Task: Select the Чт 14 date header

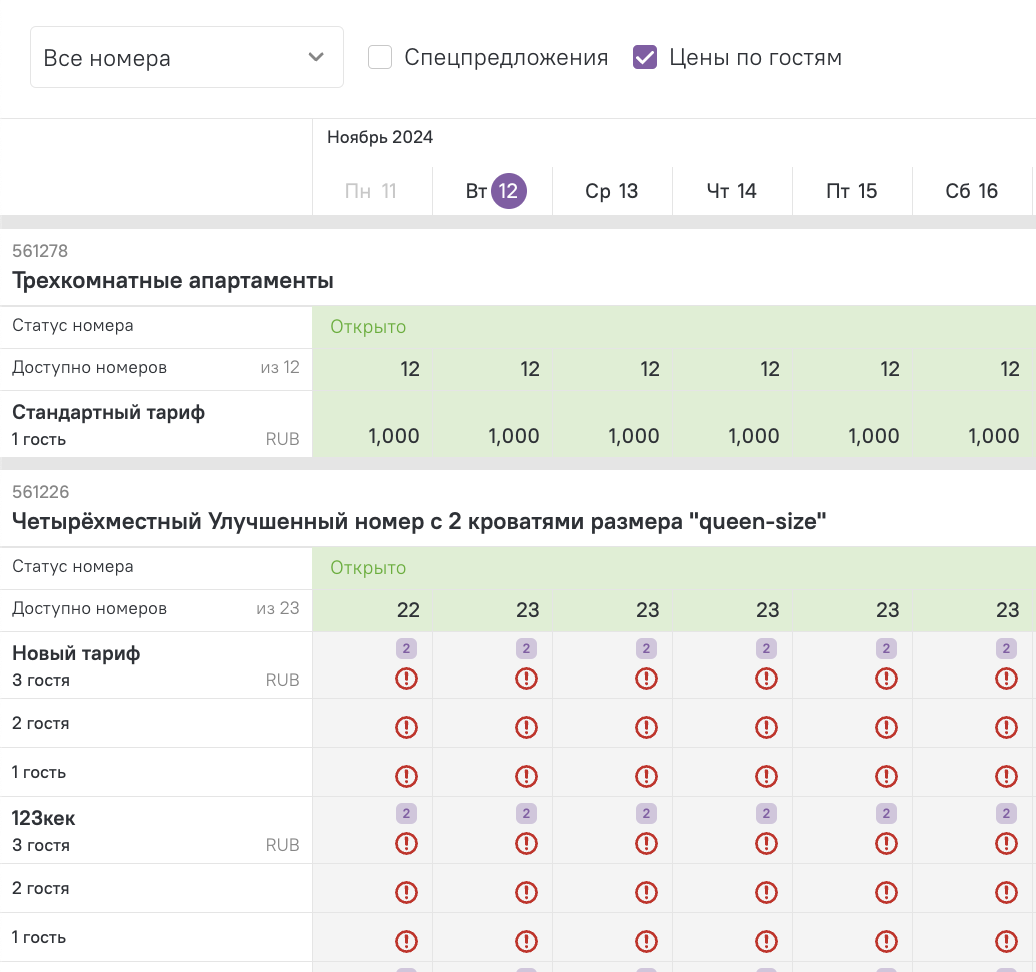Action: pos(732,191)
